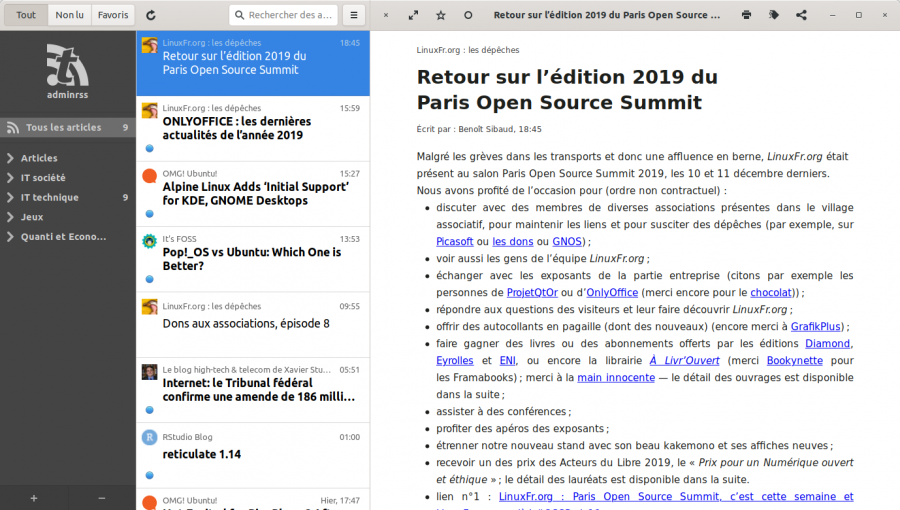Close the article with the X icon
The width and height of the screenshot is (900, 510).
(386, 15)
